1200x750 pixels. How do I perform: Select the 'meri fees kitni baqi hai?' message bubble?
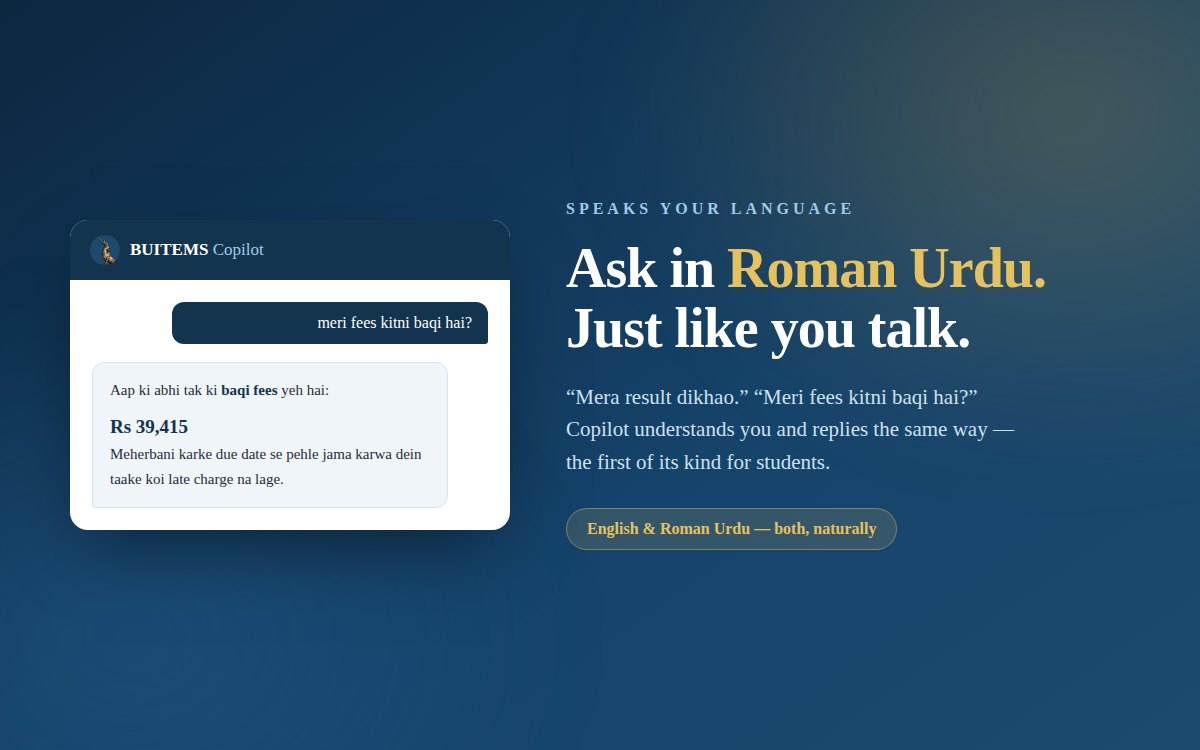click(330, 323)
